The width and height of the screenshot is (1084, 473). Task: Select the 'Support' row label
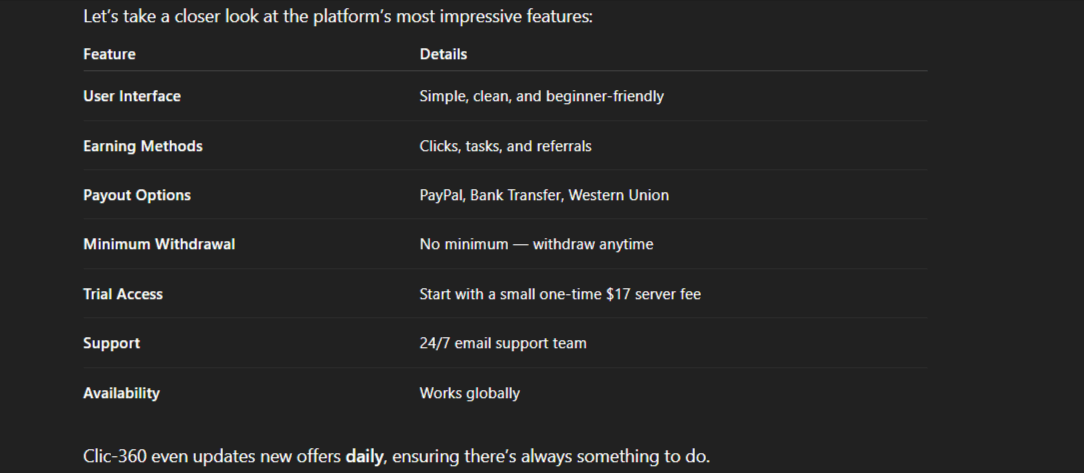click(111, 343)
